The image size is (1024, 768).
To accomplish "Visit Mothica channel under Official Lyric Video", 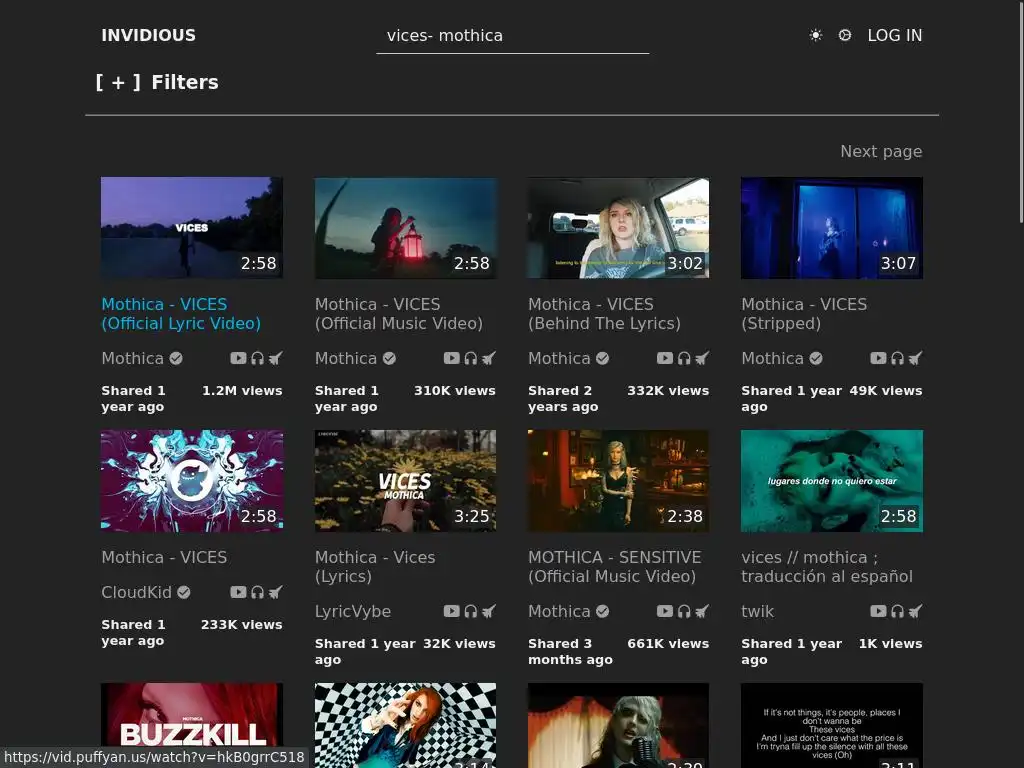I will [x=133, y=358].
